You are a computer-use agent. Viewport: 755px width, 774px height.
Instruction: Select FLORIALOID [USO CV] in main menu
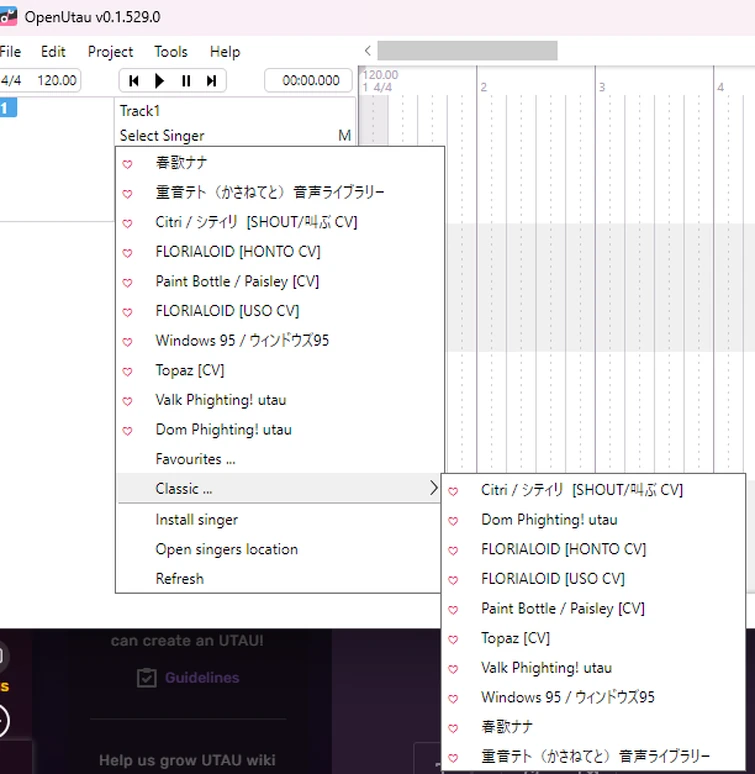tap(227, 310)
